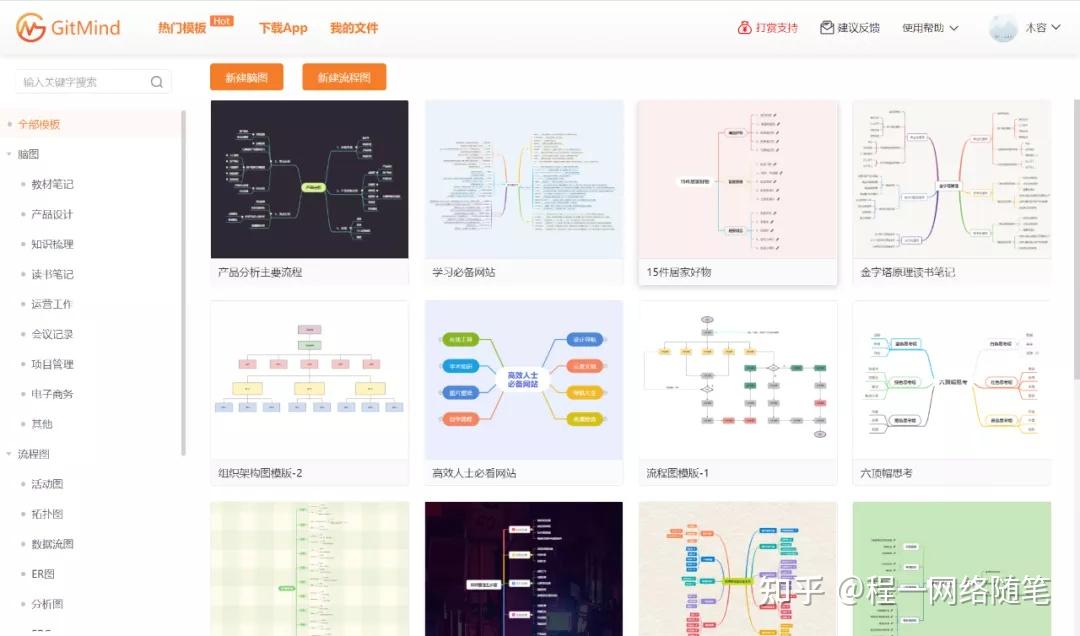Open the 下载App menu item
The width and height of the screenshot is (1080, 636).
coord(283,28)
